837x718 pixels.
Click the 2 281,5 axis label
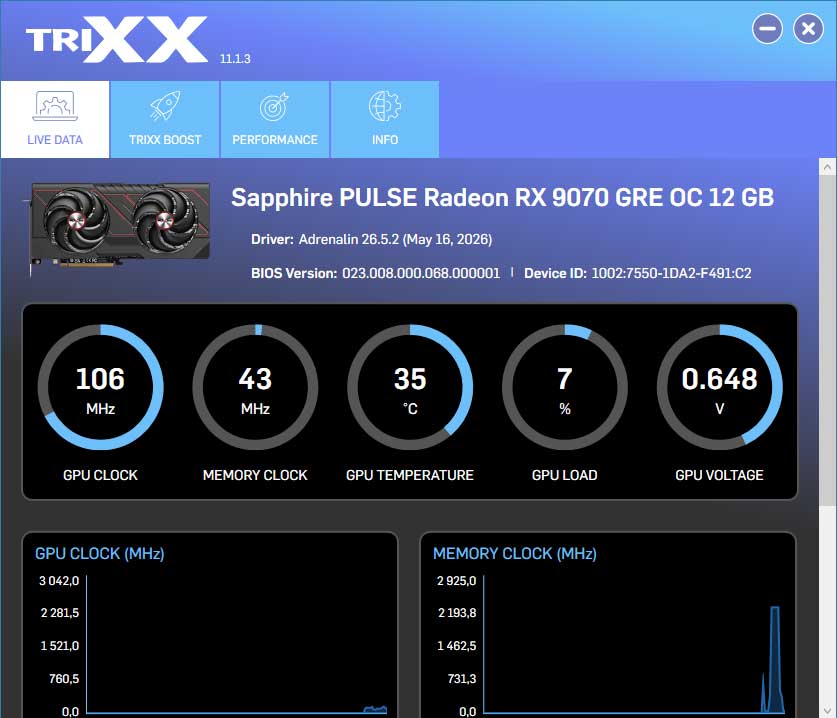tap(59, 613)
